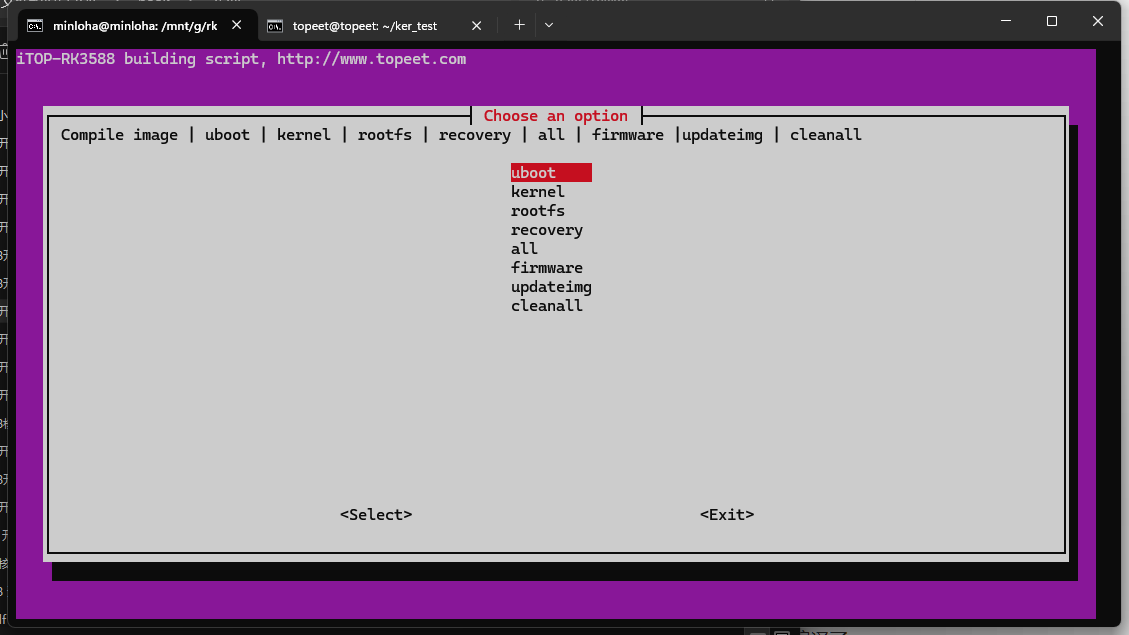This screenshot has width=1129, height=635.
Task: Close the terminal window
Action: coord(1097,21)
